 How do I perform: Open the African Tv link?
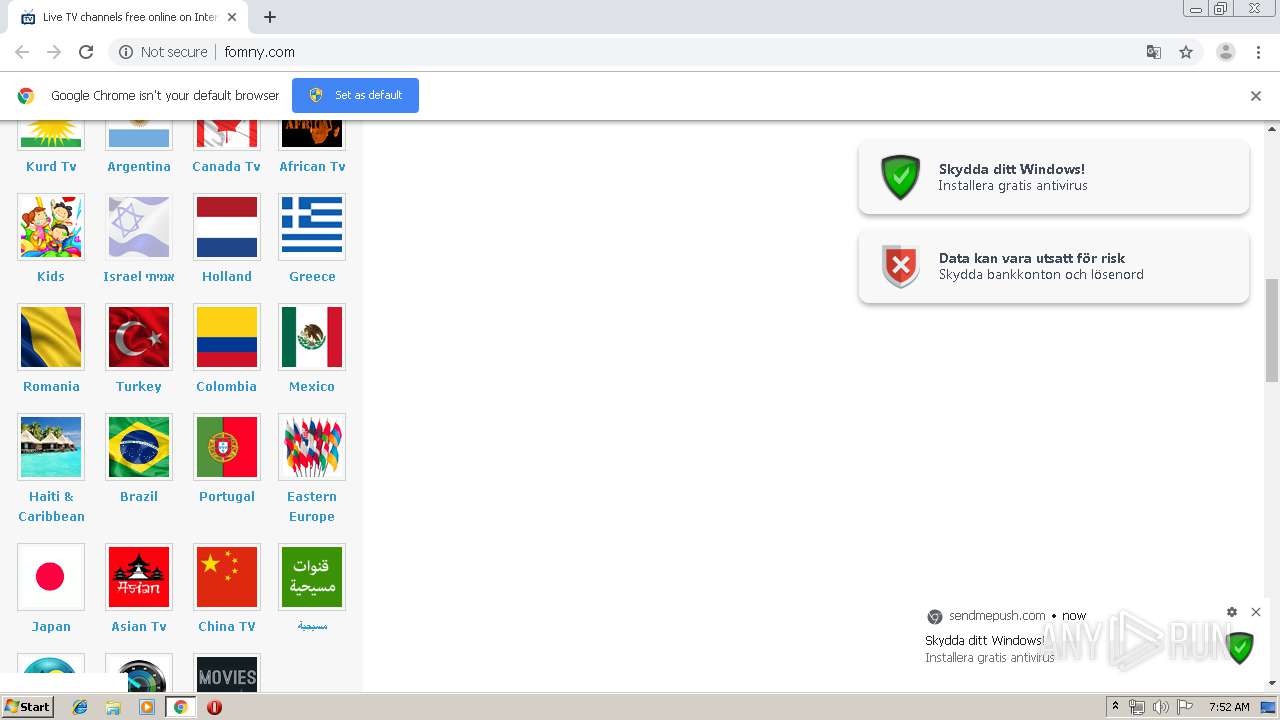[x=312, y=167]
